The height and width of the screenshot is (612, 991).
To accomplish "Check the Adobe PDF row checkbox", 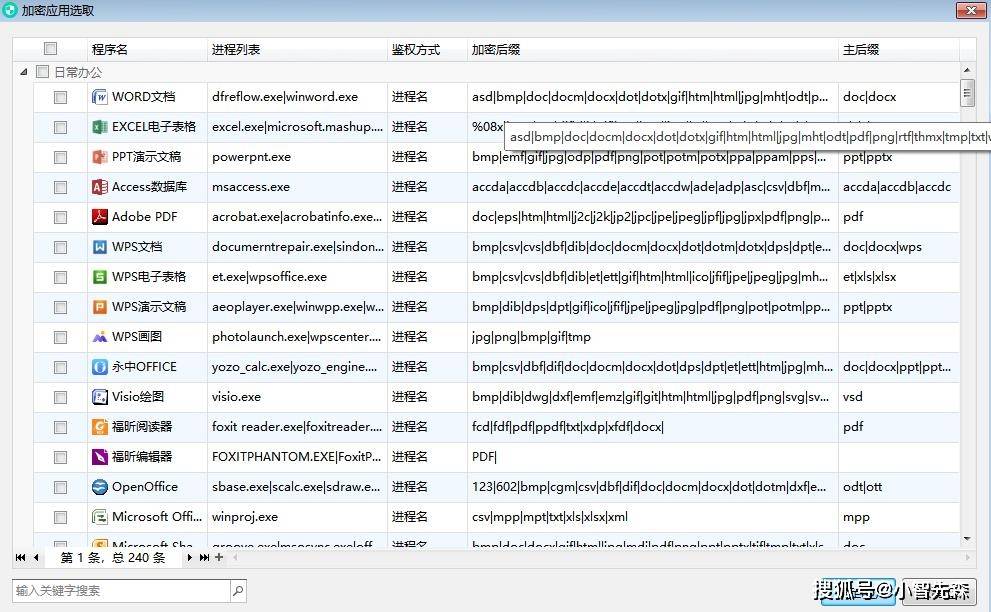I will click(x=61, y=217).
